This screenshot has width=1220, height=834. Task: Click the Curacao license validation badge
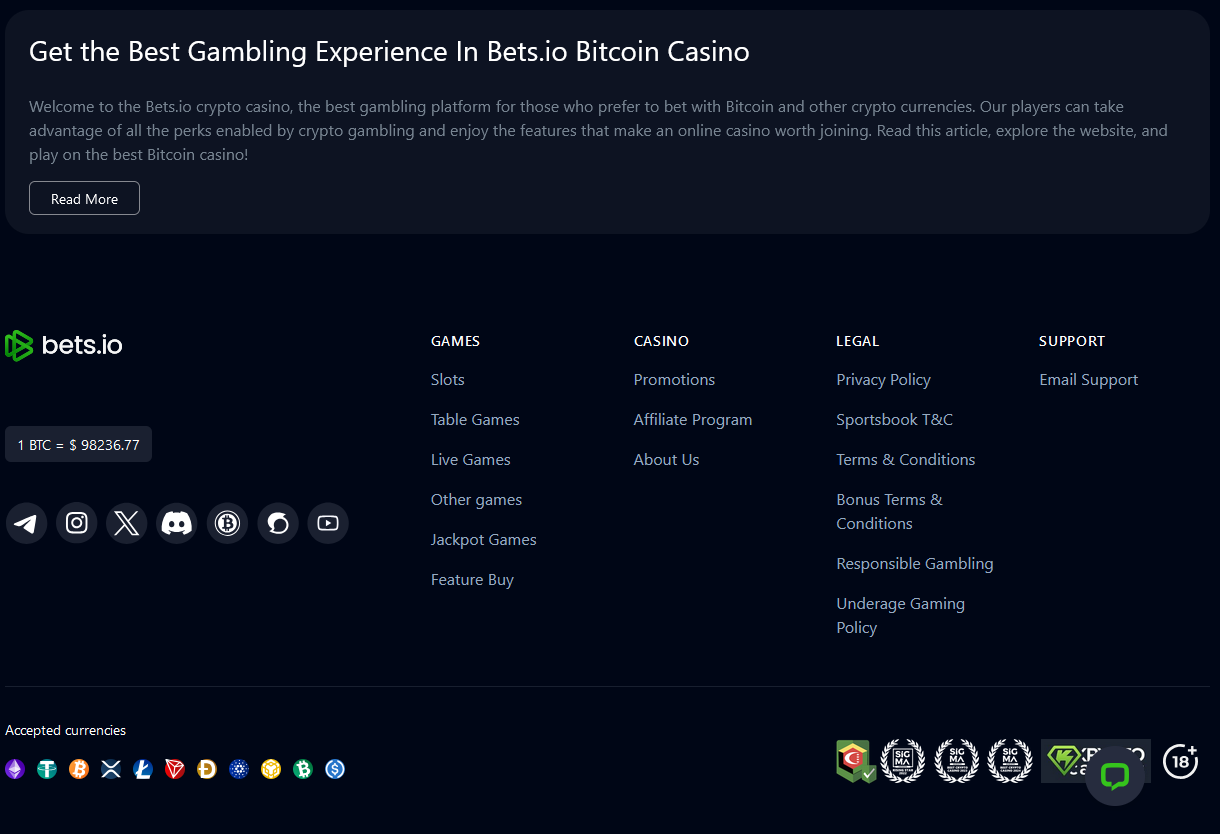[x=856, y=761]
